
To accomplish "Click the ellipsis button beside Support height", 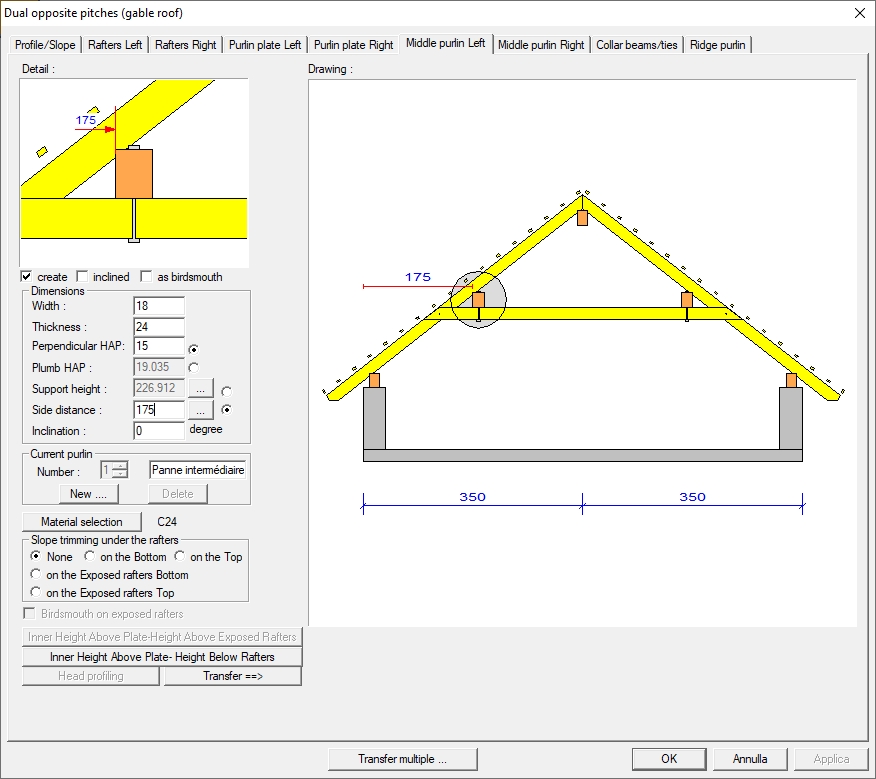I will click(x=201, y=389).
